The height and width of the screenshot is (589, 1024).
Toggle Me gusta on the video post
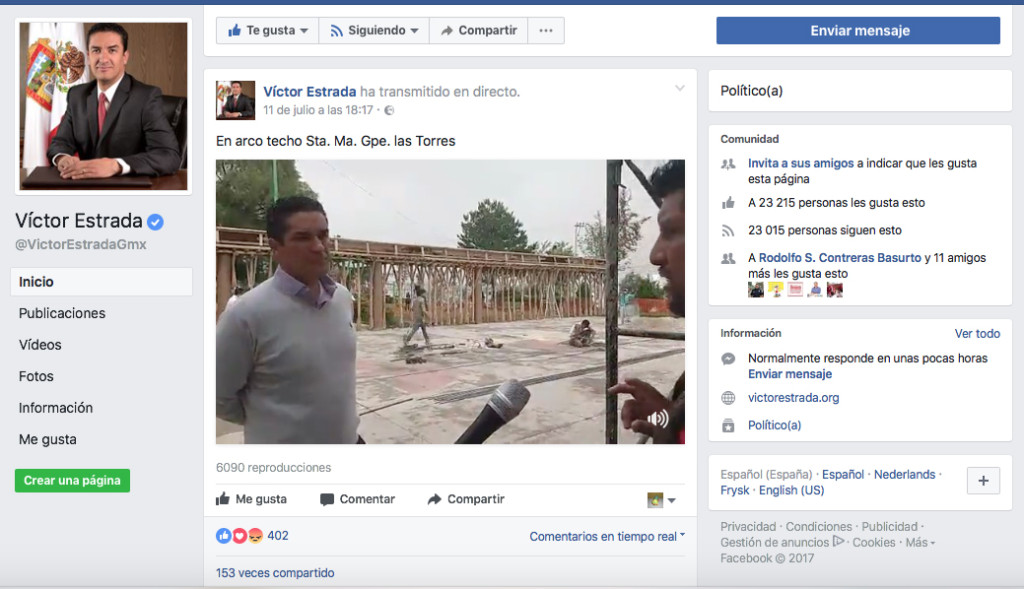(x=251, y=499)
